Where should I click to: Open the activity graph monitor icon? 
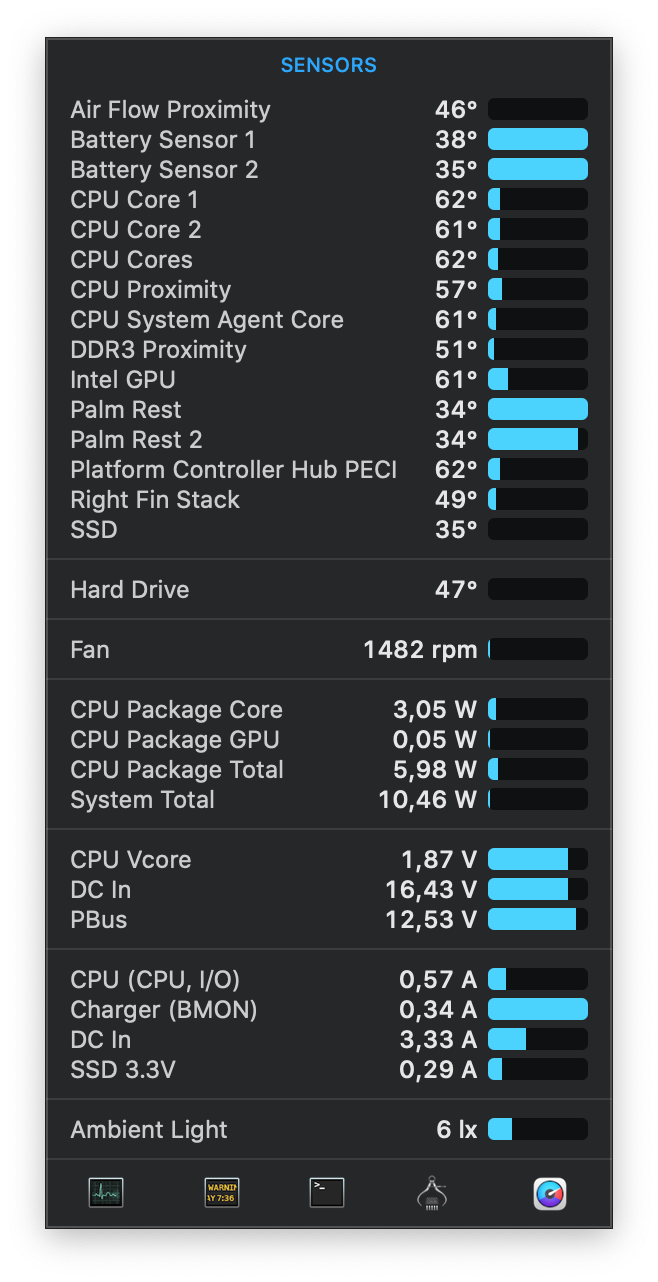click(105, 1191)
